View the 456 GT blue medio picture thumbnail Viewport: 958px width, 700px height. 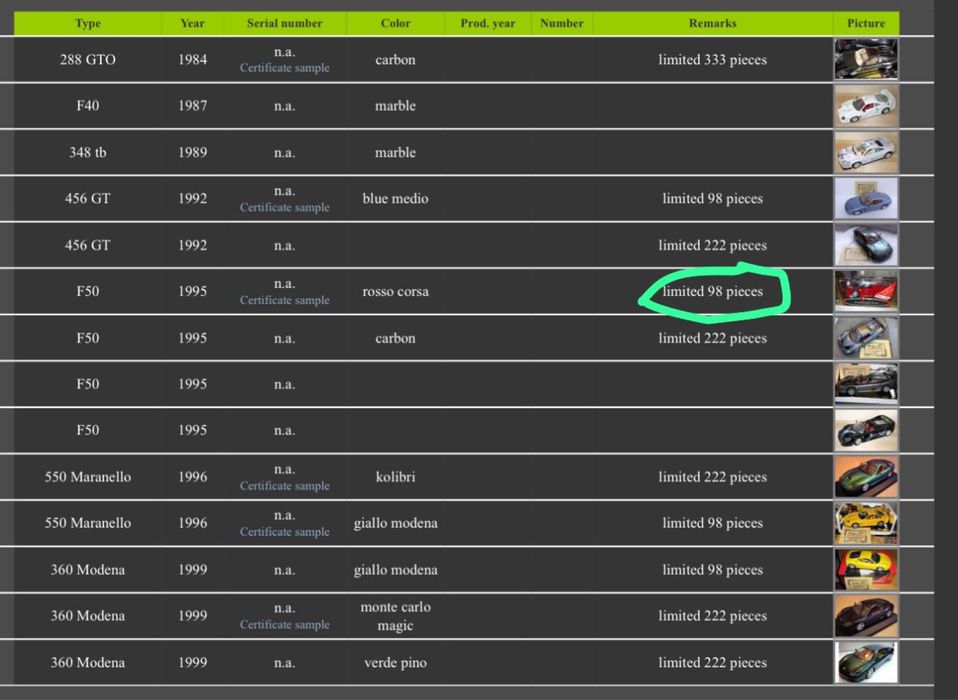point(866,199)
